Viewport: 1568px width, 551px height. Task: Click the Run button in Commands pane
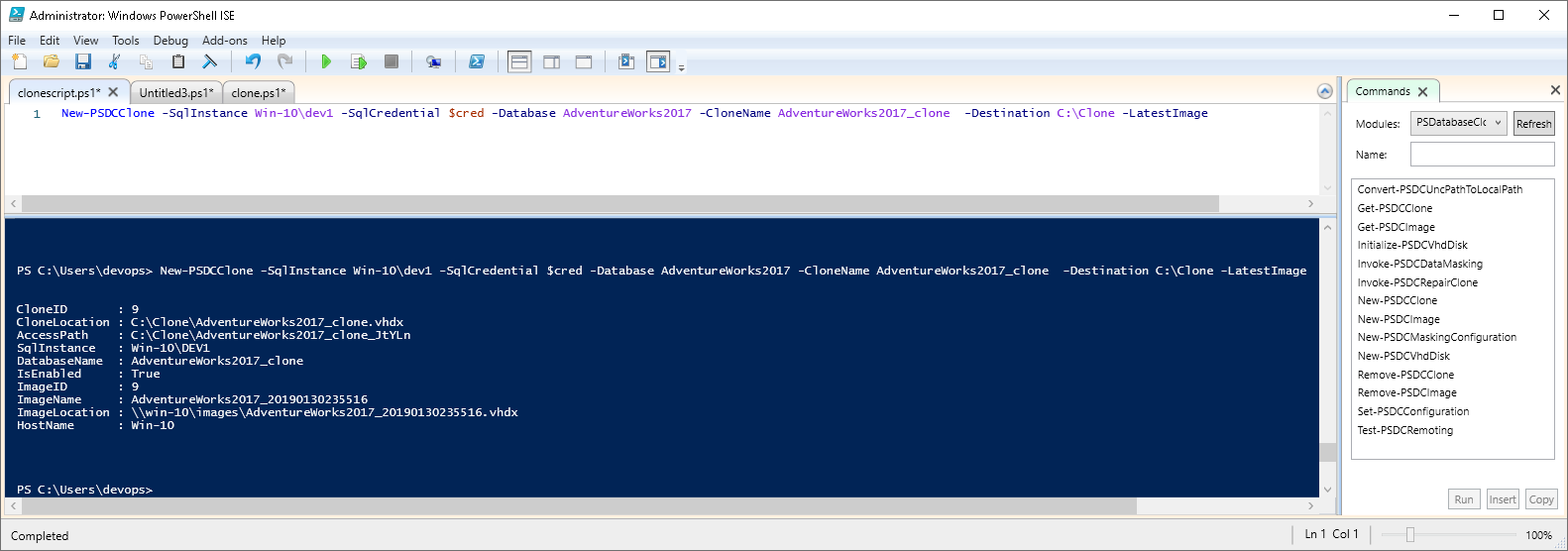[x=1464, y=499]
